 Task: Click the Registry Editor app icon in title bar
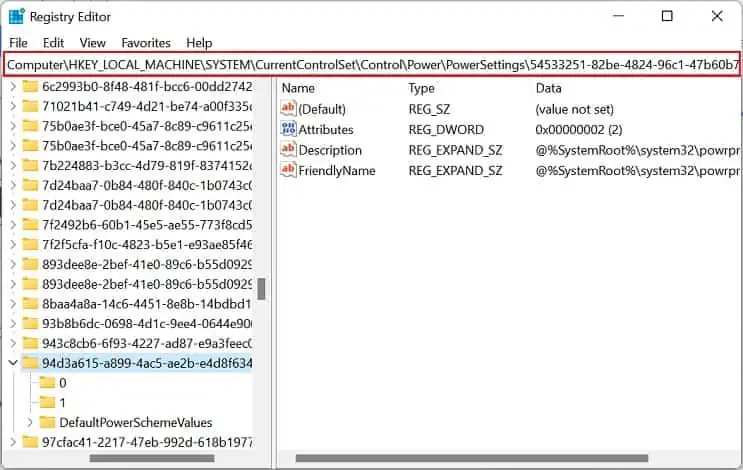(17, 17)
